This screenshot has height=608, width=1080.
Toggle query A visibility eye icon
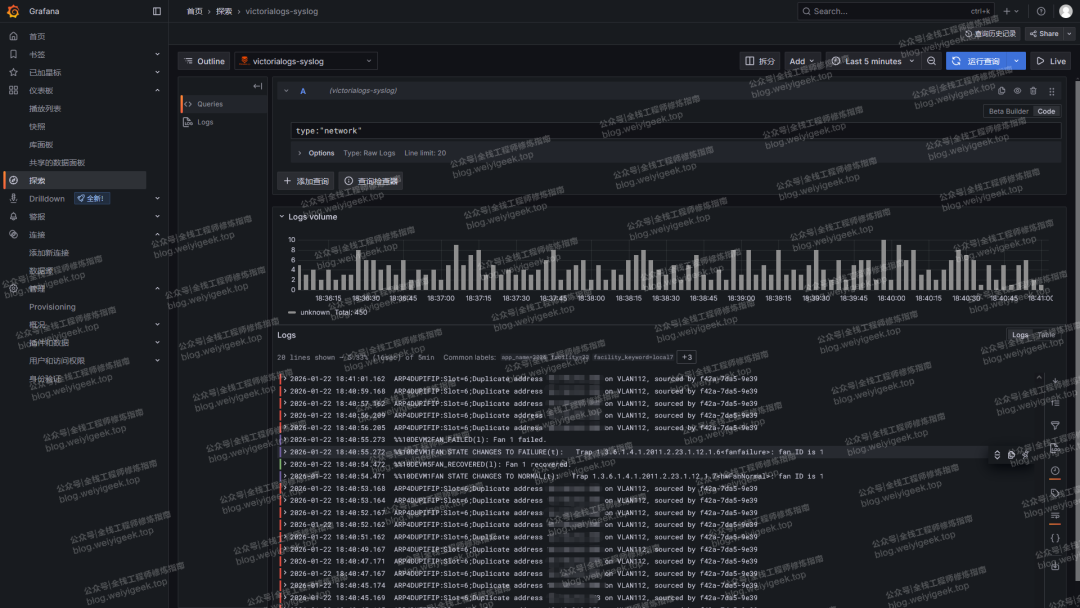pos(1017,91)
